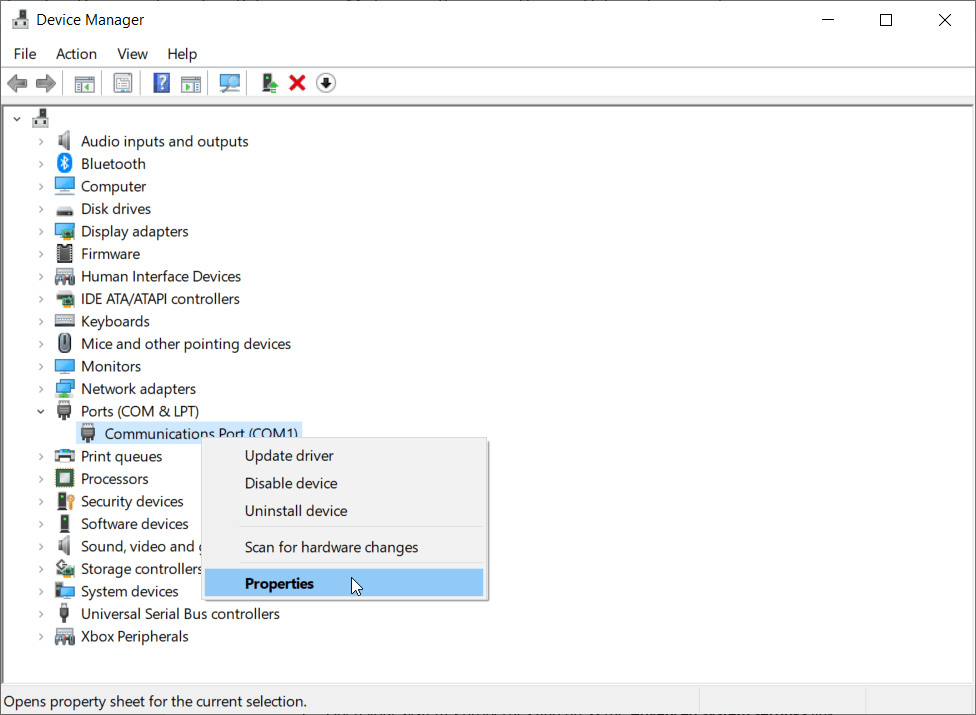This screenshot has width=976, height=715.
Task: Select Update driver in the context menu
Action: pyautogui.click(x=289, y=455)
